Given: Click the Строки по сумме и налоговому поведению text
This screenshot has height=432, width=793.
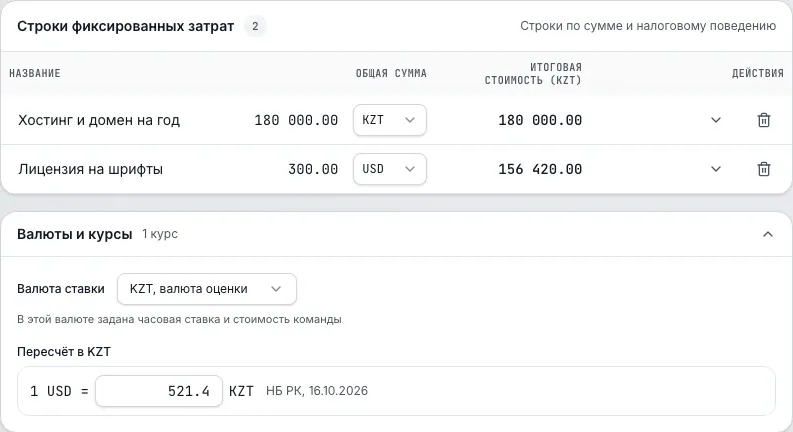Looking at the screenshot, I should tap(648, 26).
